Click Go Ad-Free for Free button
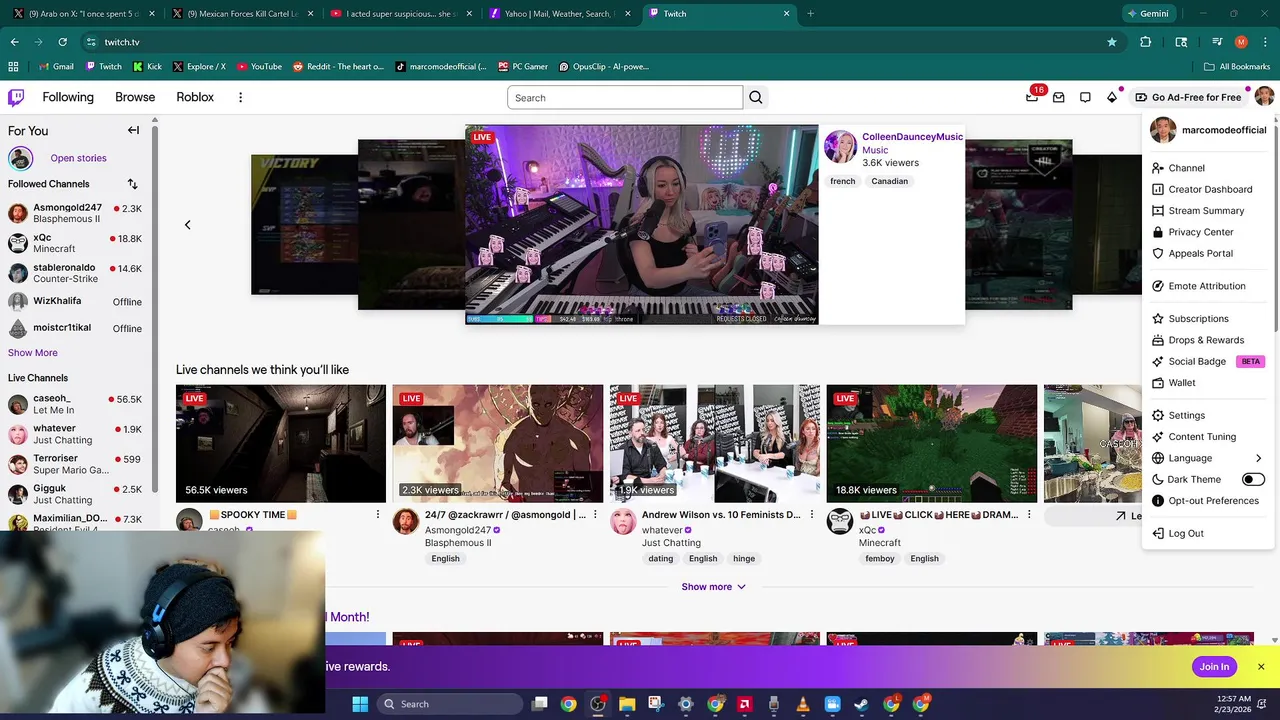 click(1188, 97)
